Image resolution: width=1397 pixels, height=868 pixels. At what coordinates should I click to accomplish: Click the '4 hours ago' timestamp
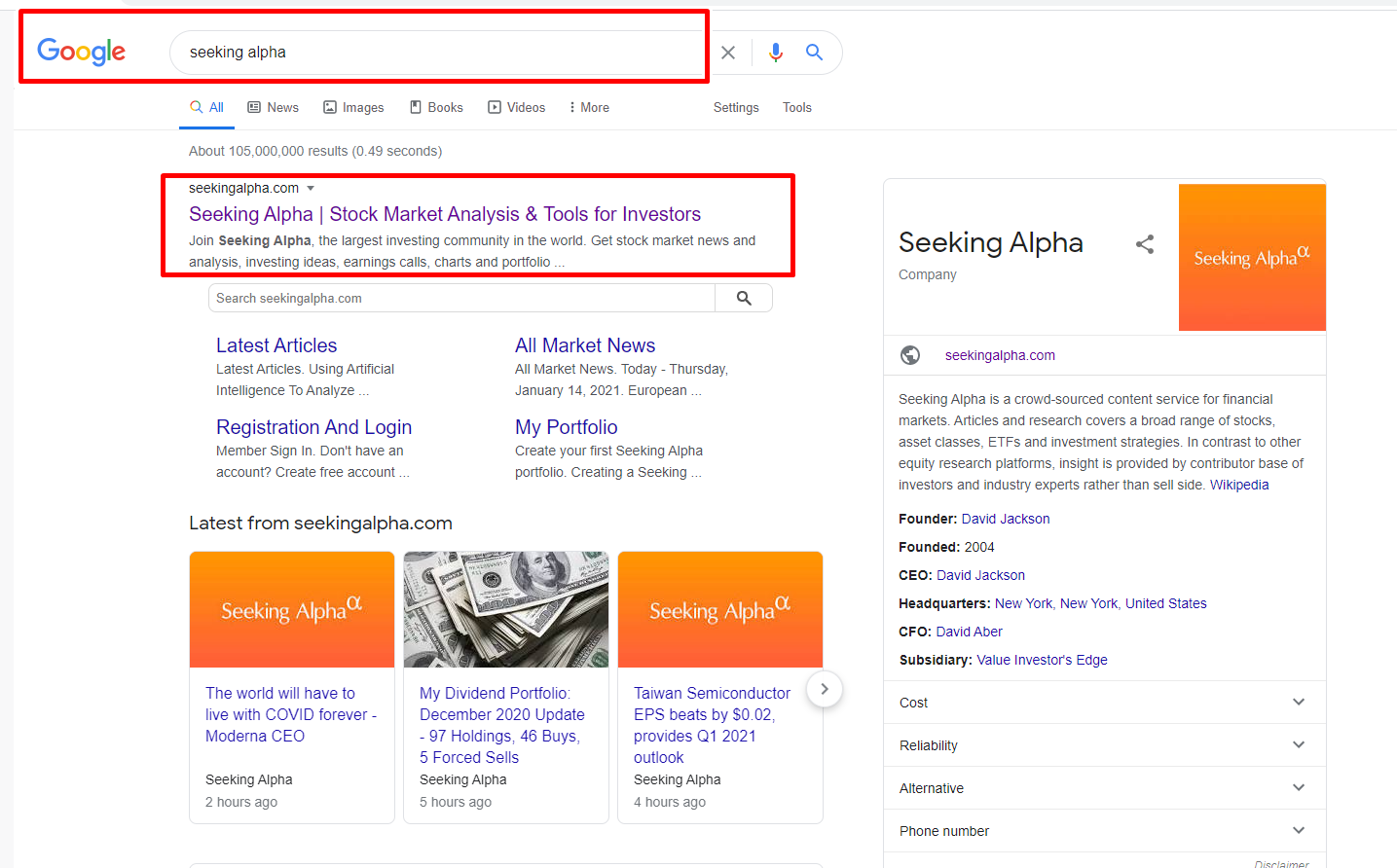click(x=670, y=802)
